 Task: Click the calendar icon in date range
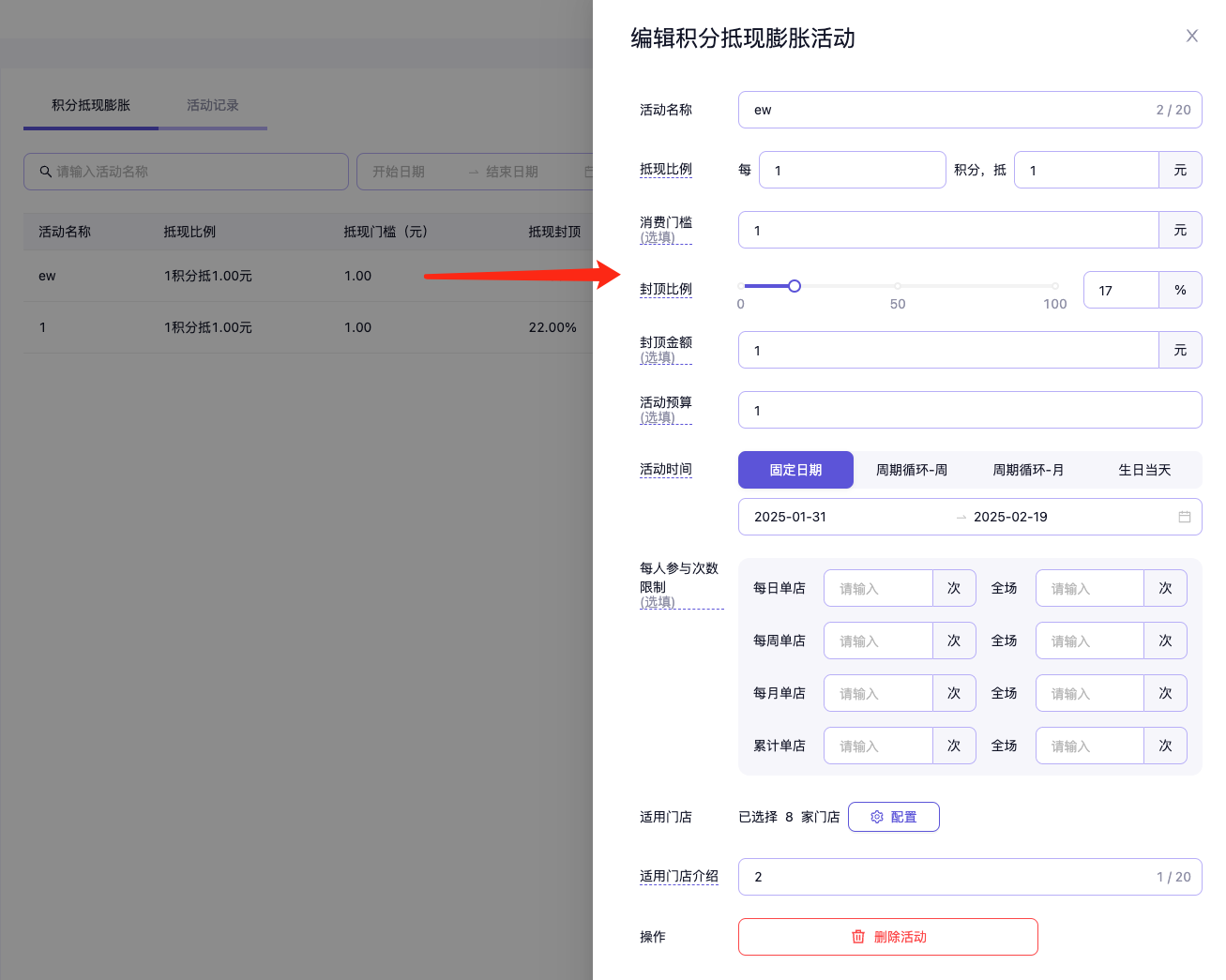tap(1184, 517)
